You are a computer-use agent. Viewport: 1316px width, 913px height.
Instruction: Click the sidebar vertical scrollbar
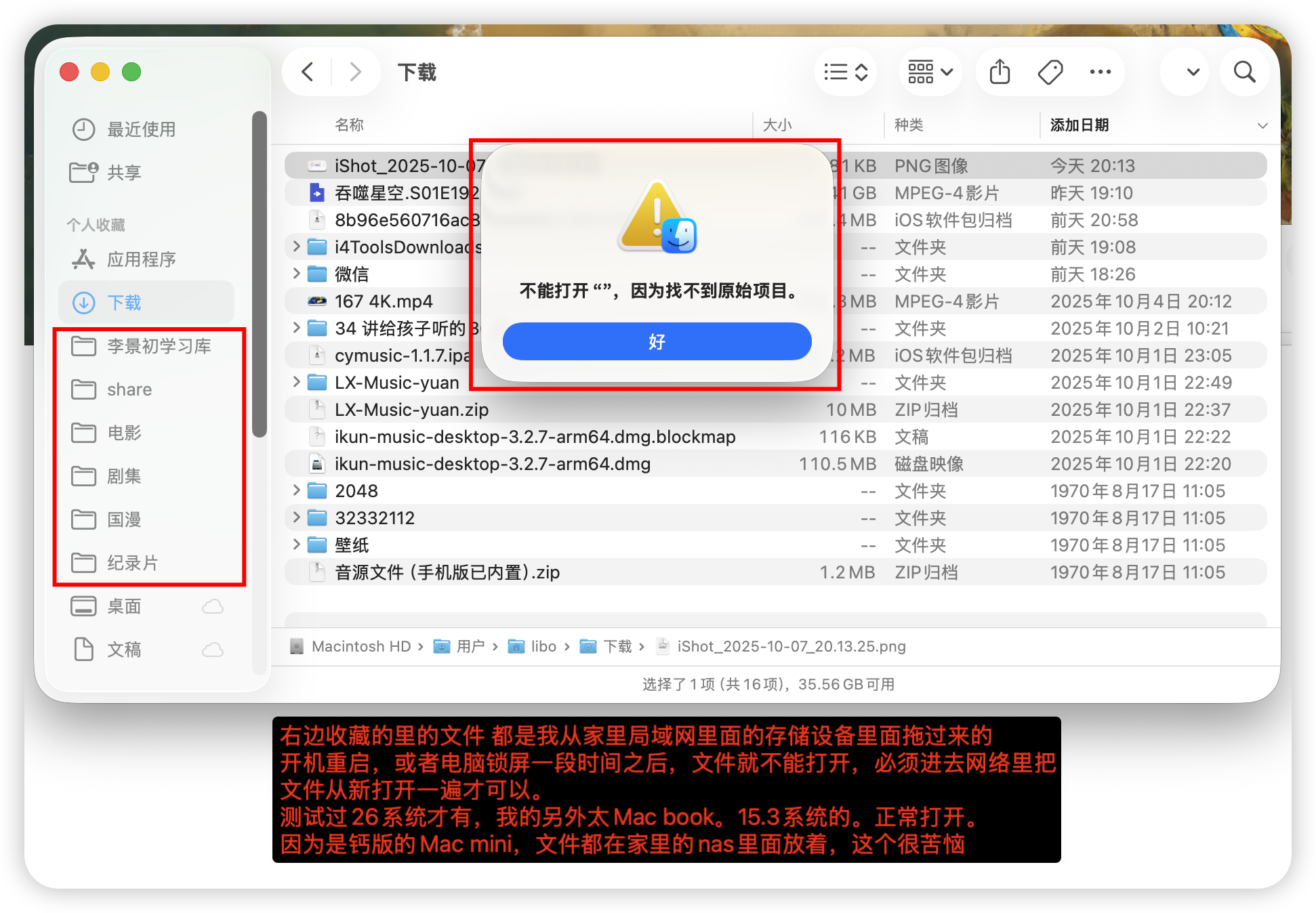[x=259, y=274]
